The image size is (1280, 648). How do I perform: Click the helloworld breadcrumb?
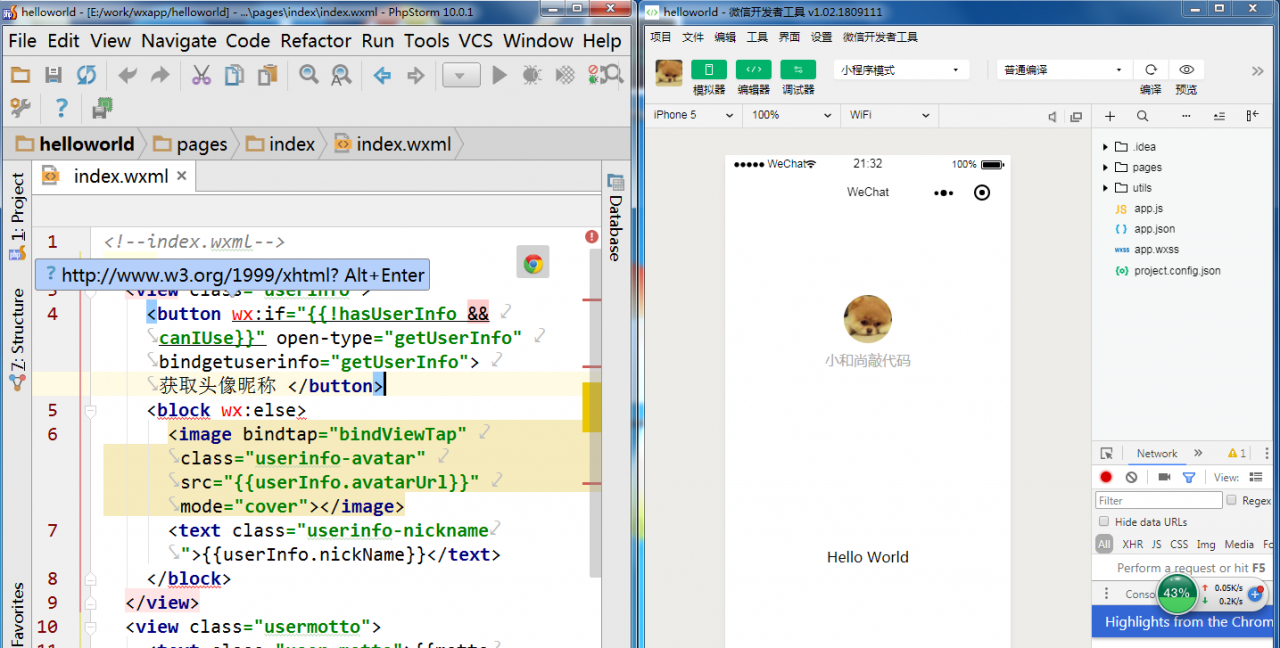(x=74, y=144)
